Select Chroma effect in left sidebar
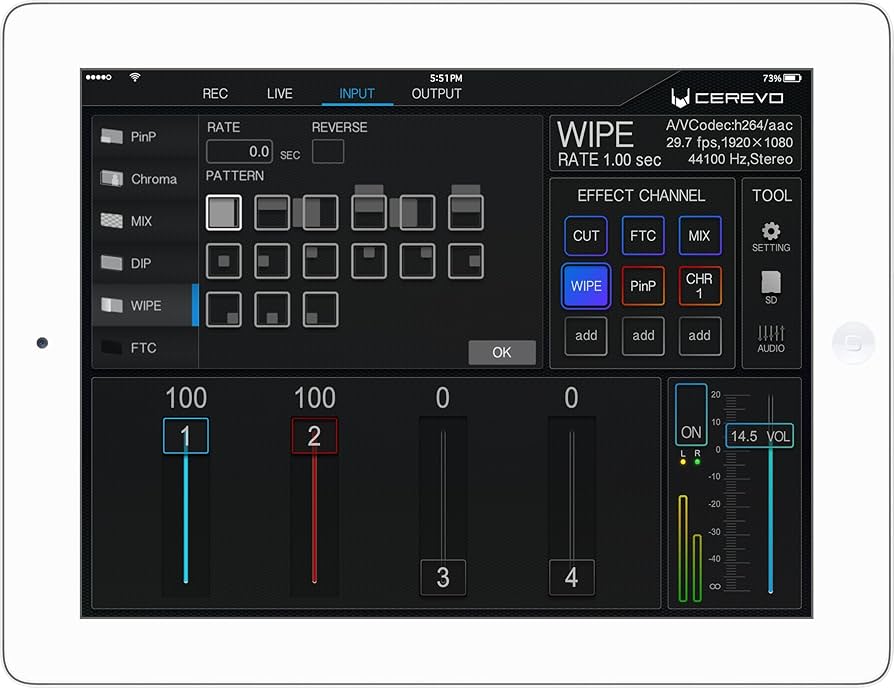Viewport: 894px width, 688px height. click(144, 179)
